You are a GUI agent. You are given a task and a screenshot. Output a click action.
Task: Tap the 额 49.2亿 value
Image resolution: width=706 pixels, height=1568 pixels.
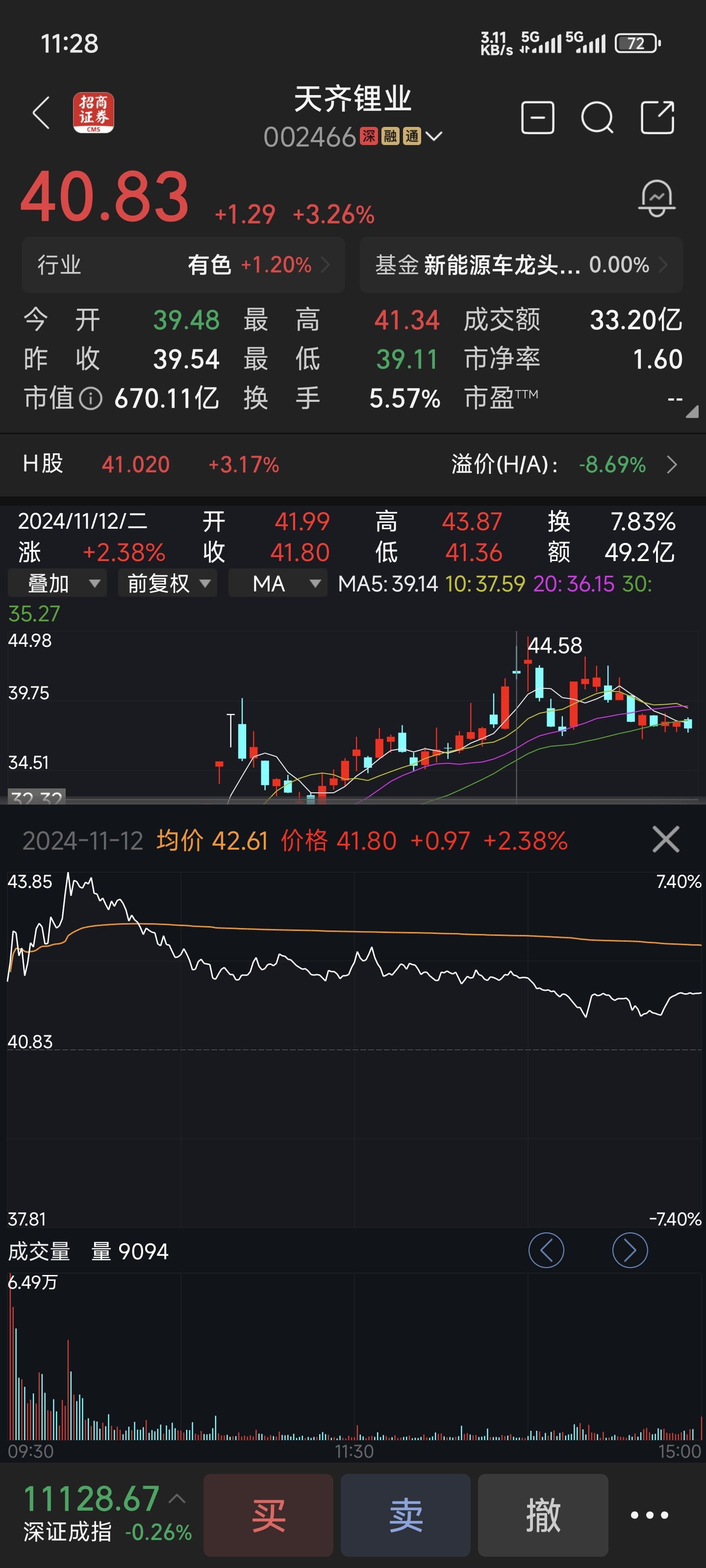tap(639, 553)
